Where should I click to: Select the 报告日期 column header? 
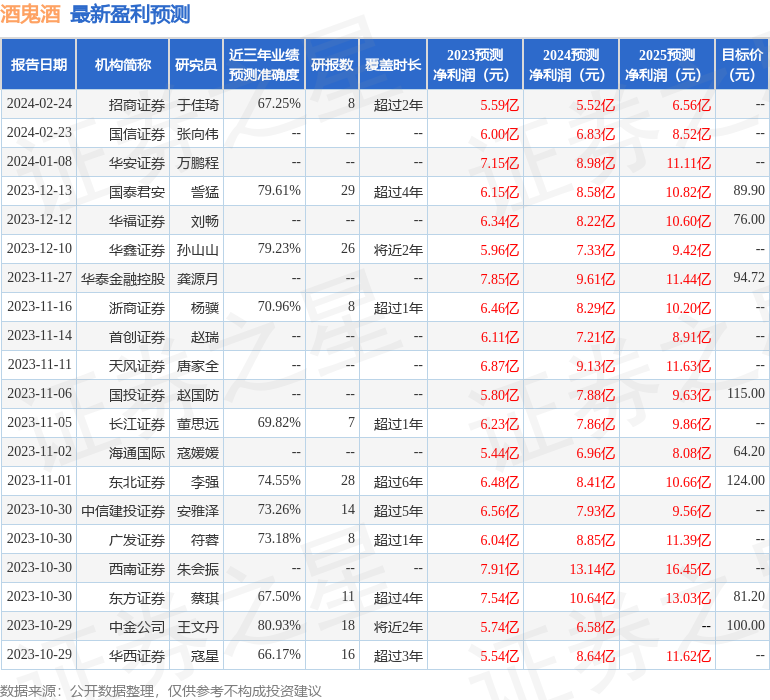pos(39,65)
